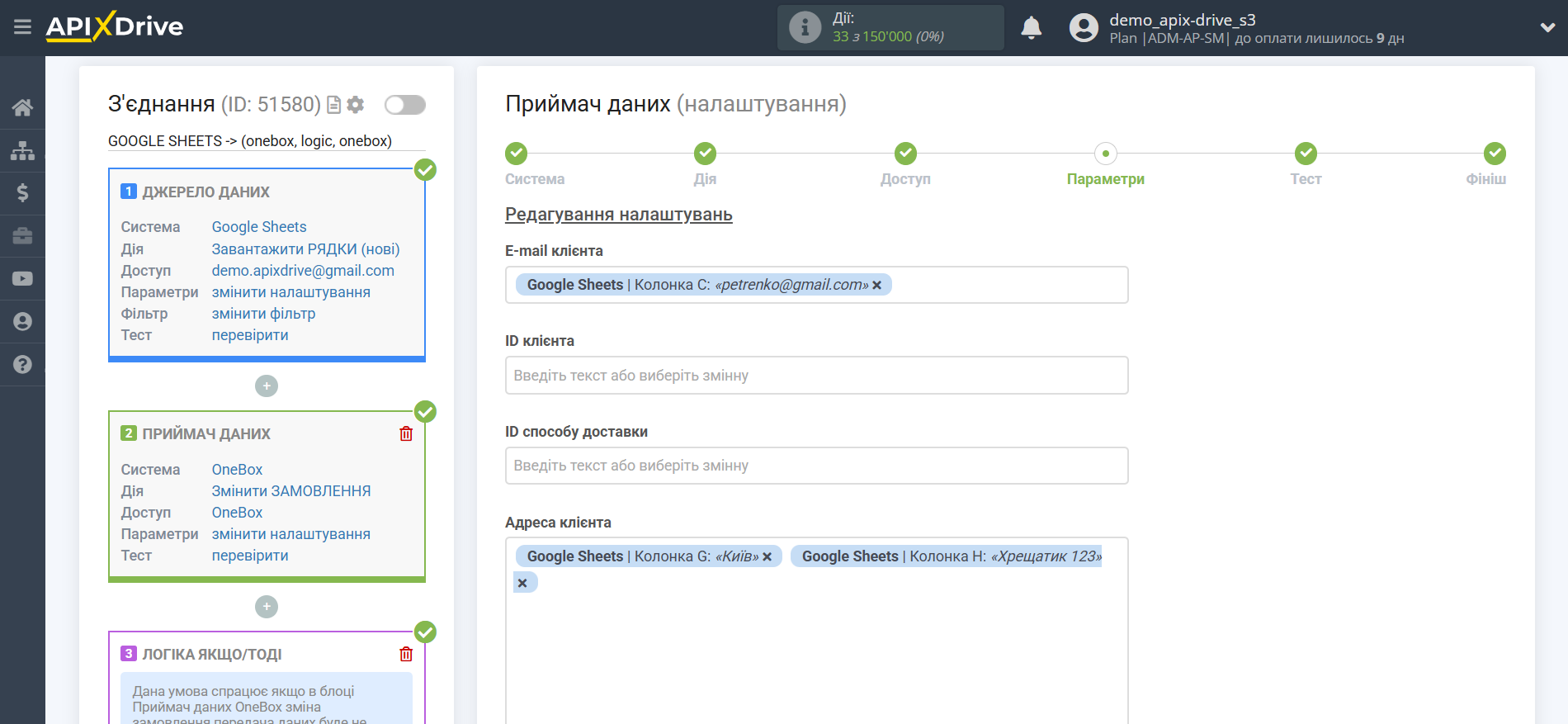Click the ID способу доставки field
1568x724 pixels.
tap(816, 466)
